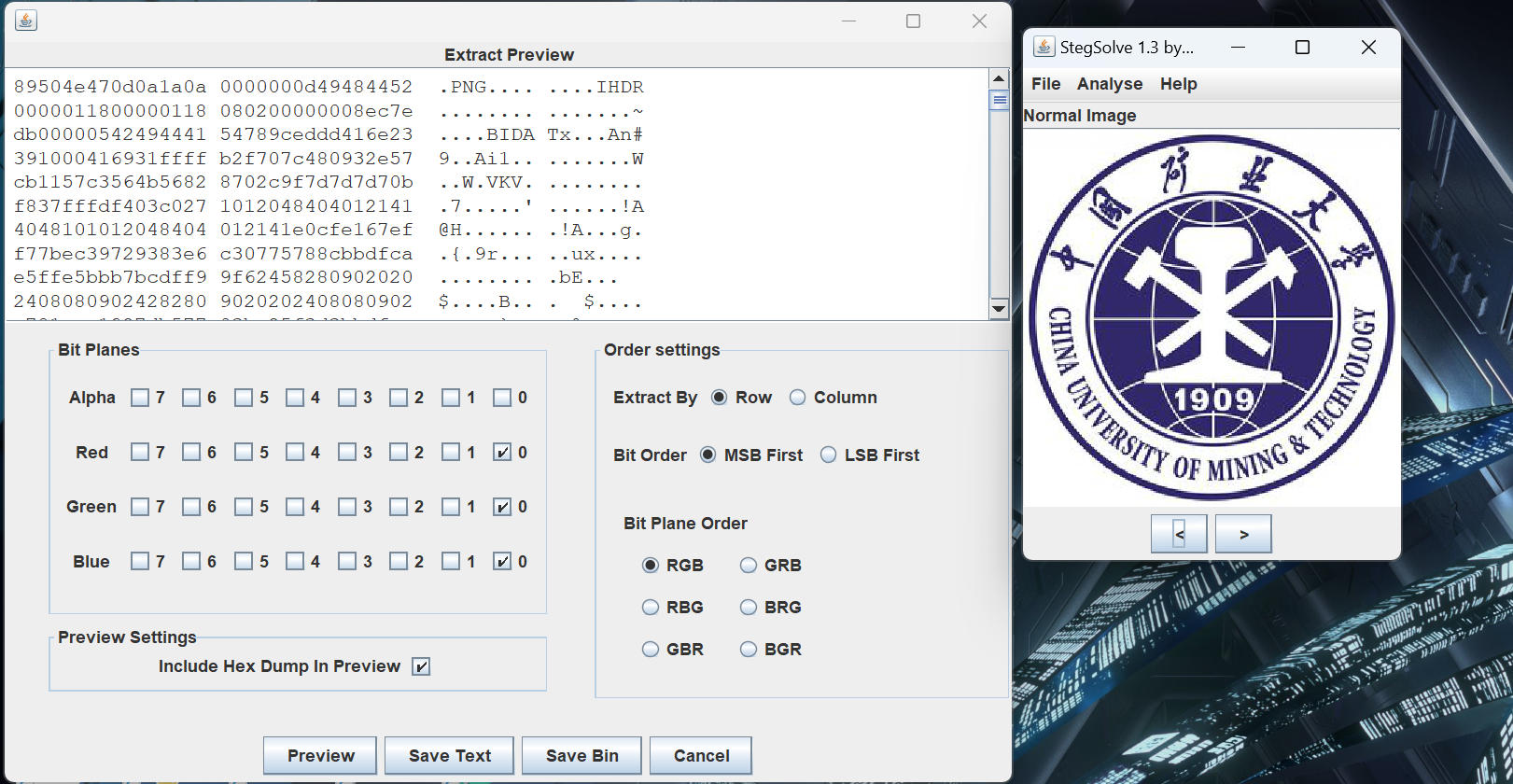Screen dimensions: 1513x784
Task: Click the university logo image in StegSolve
Action: [1212, 317]
